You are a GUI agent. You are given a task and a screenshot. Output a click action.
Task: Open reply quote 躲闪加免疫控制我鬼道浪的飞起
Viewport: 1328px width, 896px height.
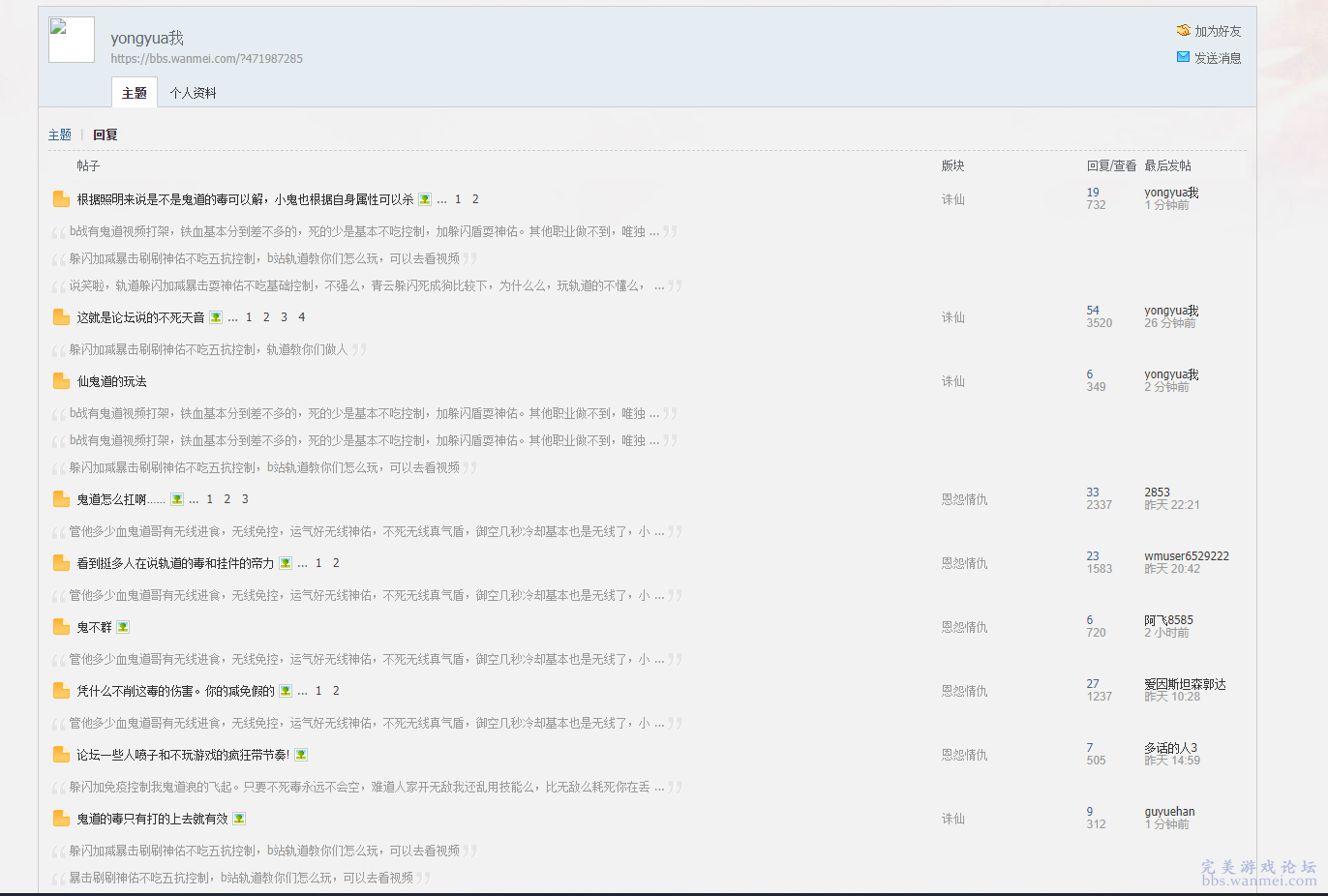click(x=366, y=787)
